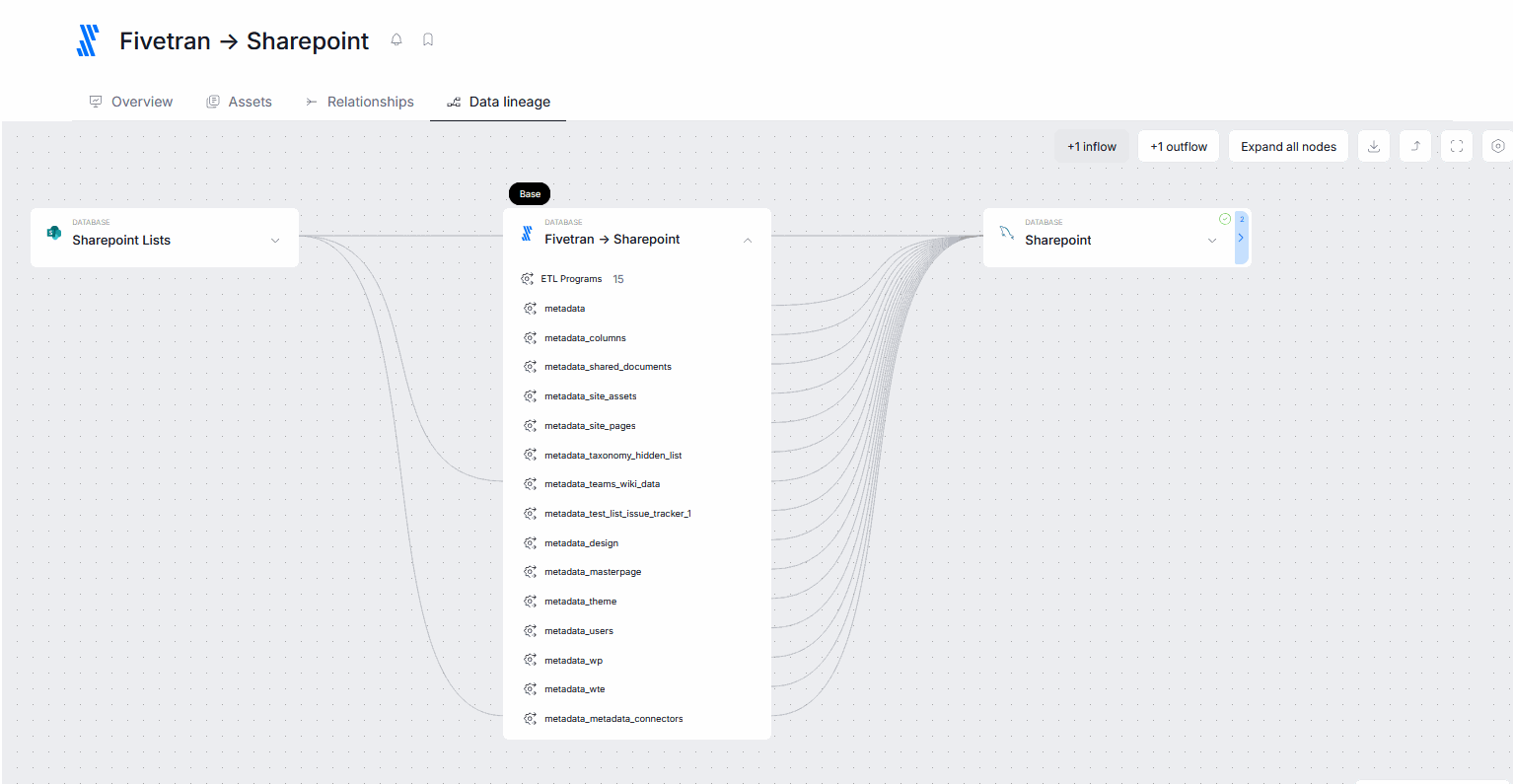
Task: Expand downstream from Sharepoint blue arrow
Action: 1241,238
